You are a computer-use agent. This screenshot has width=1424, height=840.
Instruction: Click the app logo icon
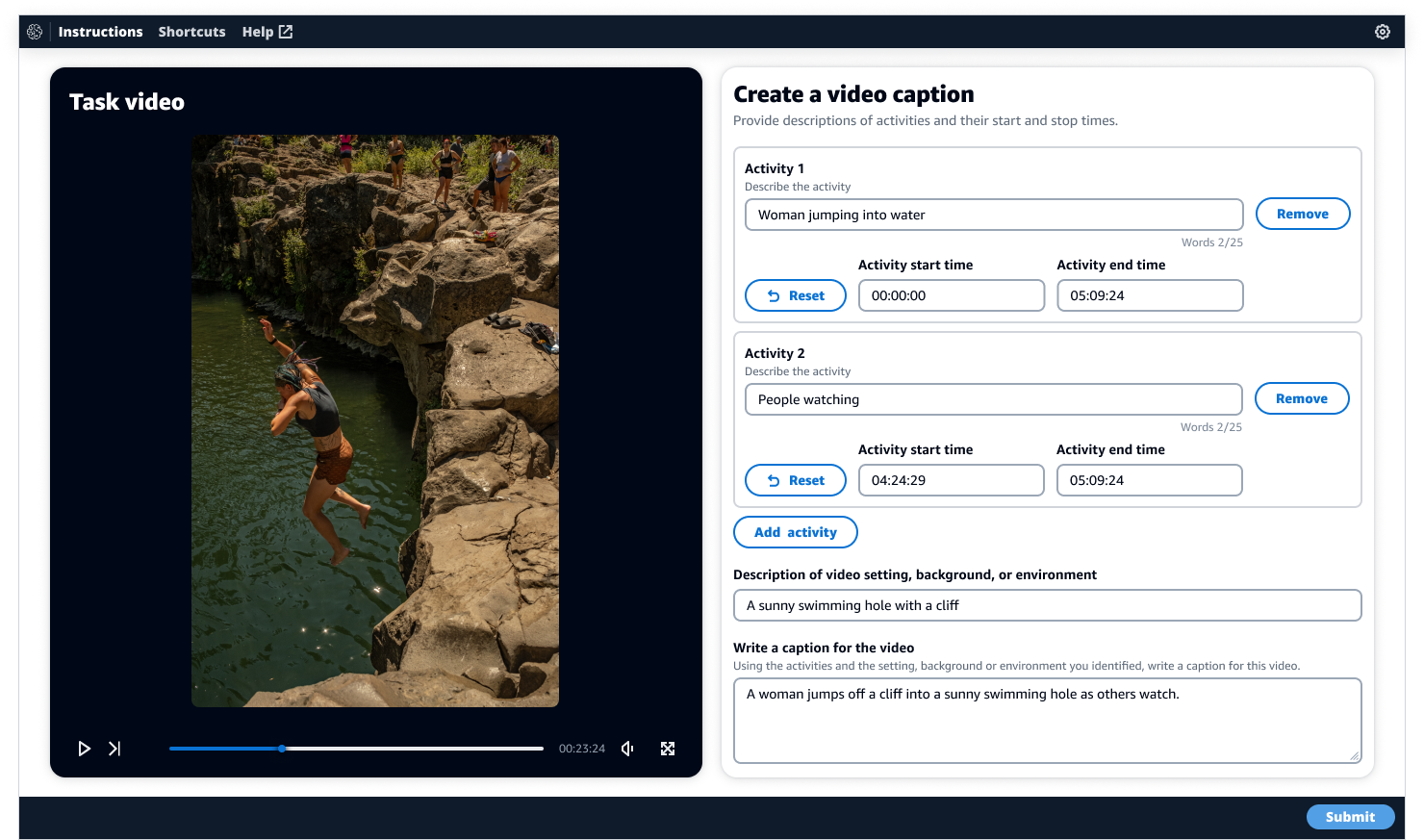(35, 31)
